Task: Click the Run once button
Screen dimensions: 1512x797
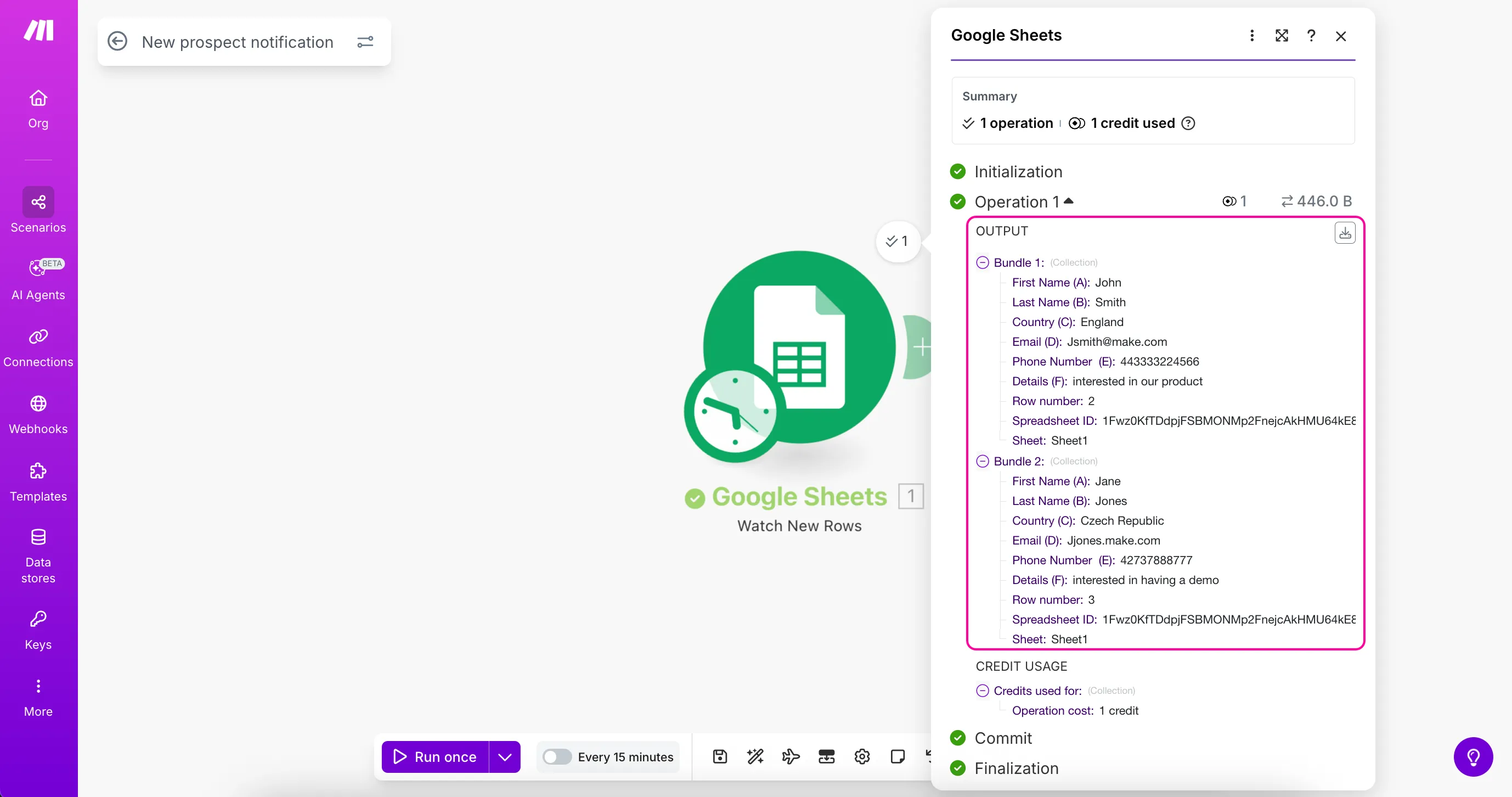Action: point(435,757)
